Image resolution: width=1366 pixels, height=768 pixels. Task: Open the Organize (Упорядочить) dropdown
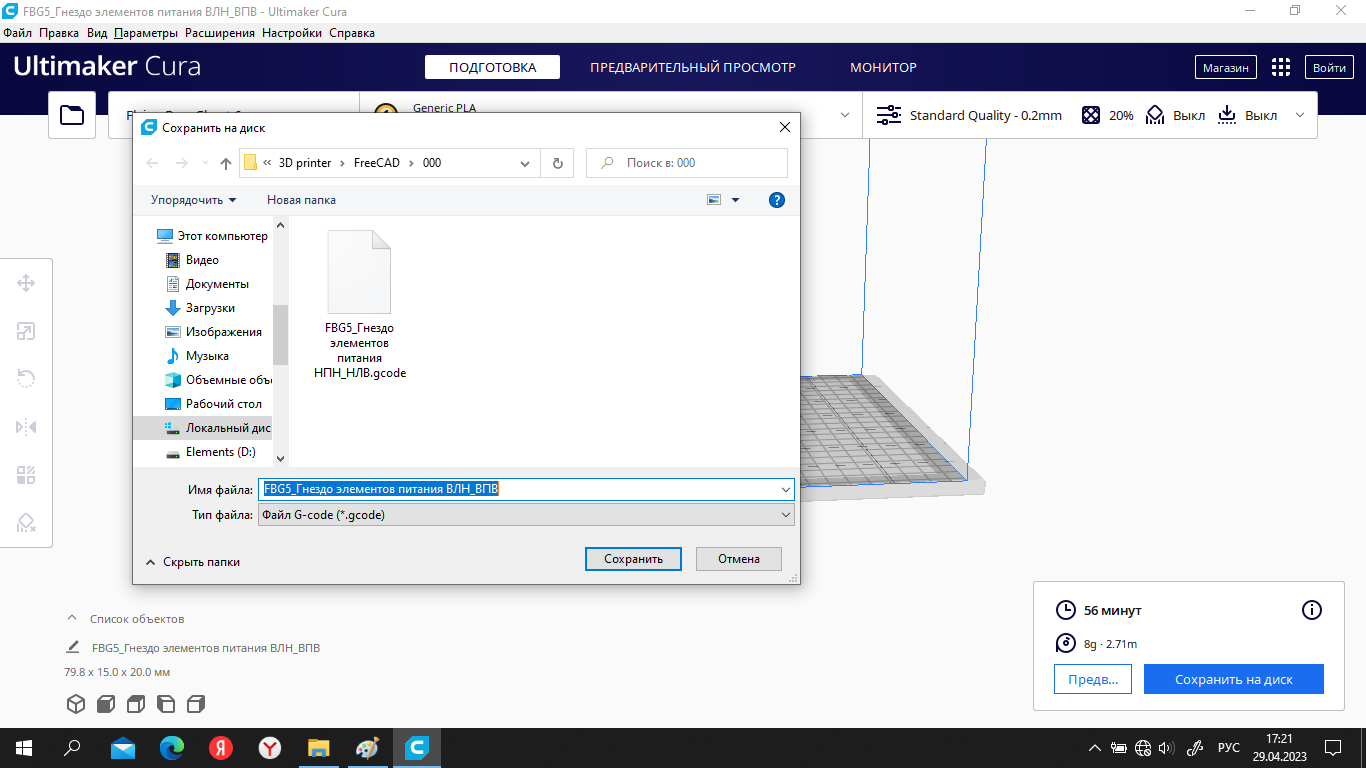(194, 200)
